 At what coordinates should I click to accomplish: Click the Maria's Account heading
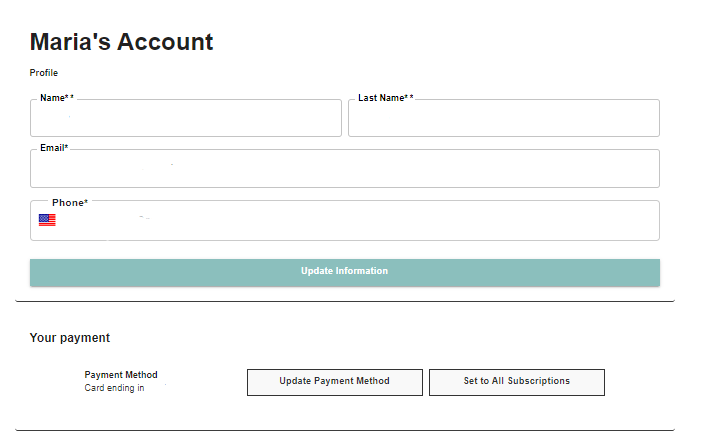[x=121, y=42]
